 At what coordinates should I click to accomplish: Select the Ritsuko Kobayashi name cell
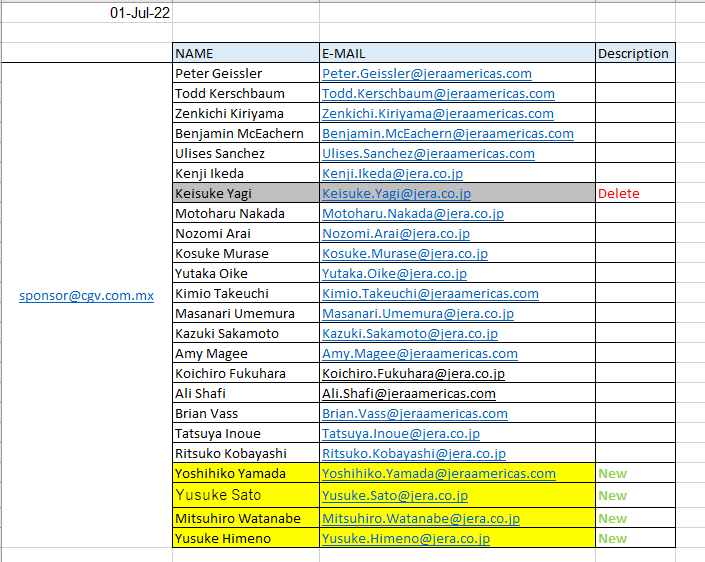click(246, 453)
